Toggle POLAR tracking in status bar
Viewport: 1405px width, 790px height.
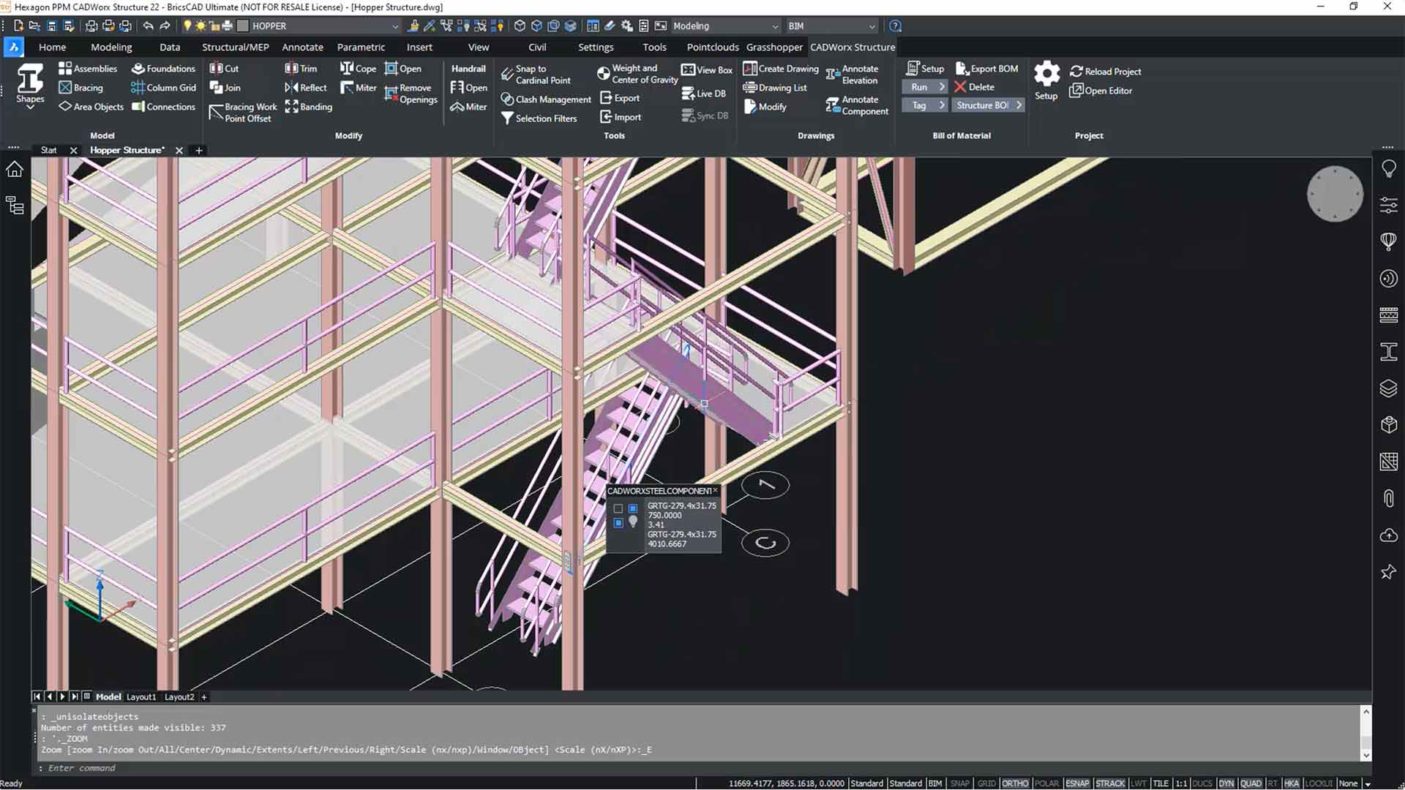click(x=1046, y=784)
